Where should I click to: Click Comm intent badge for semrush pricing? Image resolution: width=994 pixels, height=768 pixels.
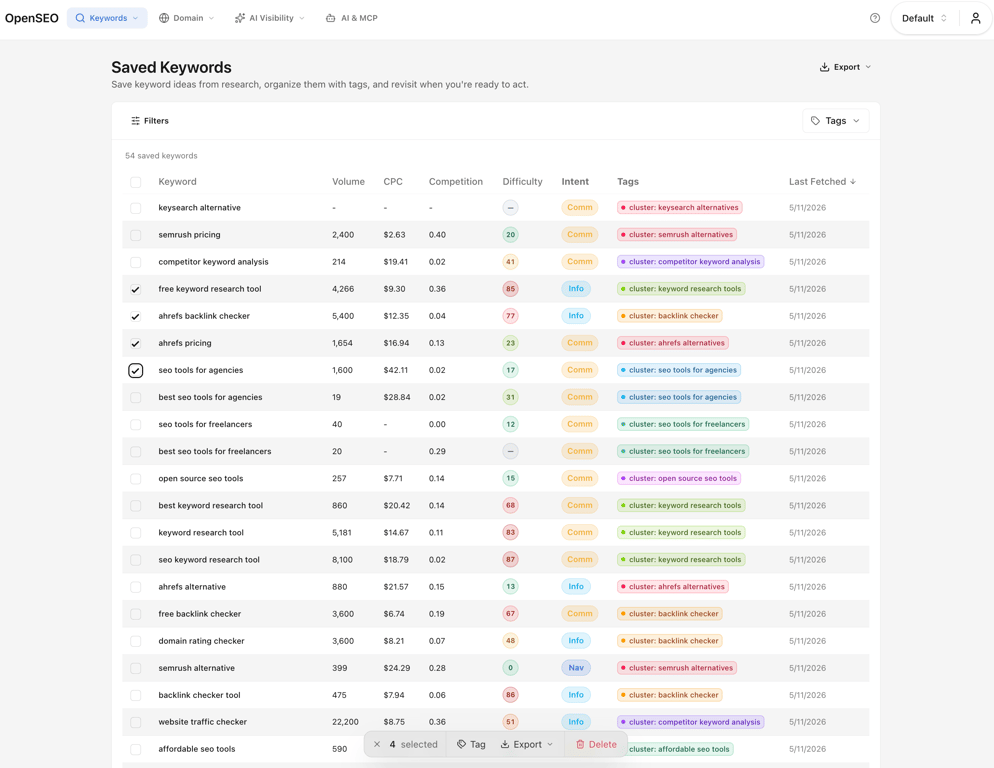(x=579, y=235)
